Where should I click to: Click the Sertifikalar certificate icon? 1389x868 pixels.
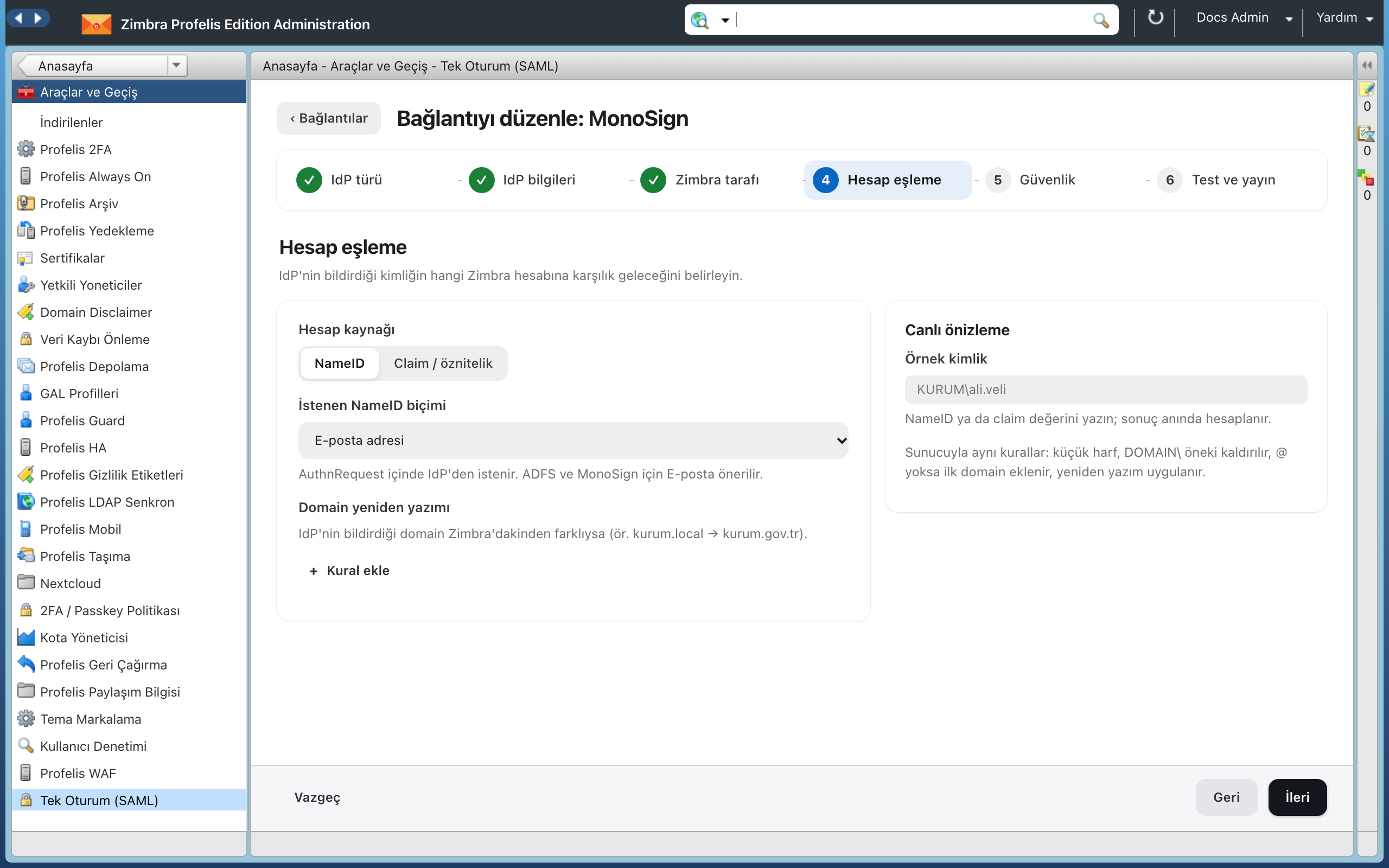26,258
